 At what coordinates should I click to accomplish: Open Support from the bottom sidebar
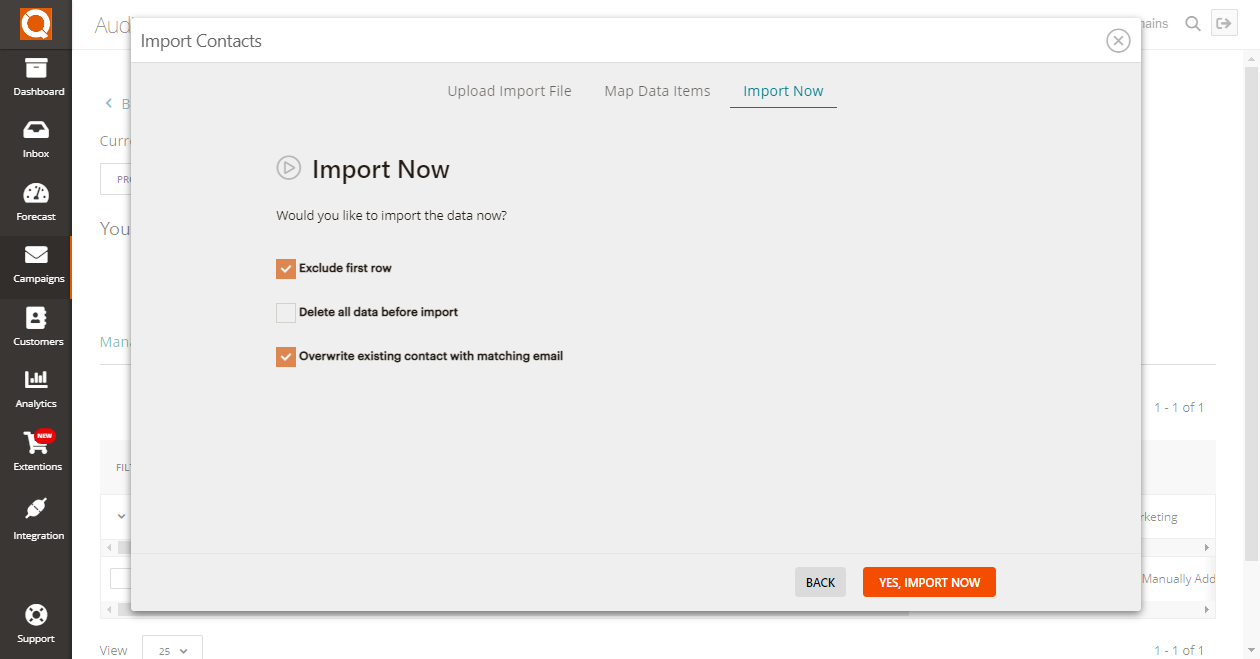(36, 620)
